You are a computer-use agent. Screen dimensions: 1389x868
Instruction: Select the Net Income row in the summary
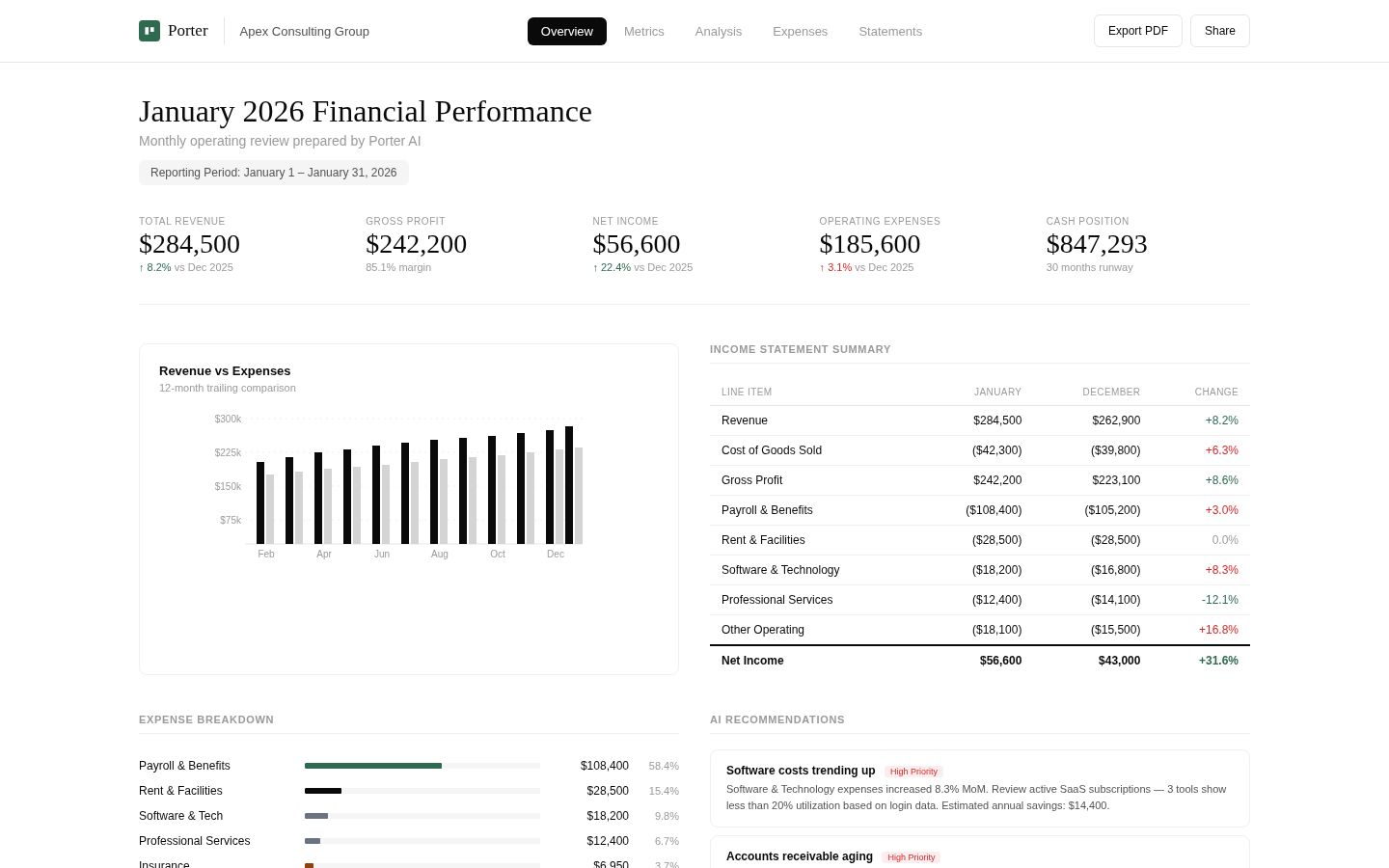(979, 661)
